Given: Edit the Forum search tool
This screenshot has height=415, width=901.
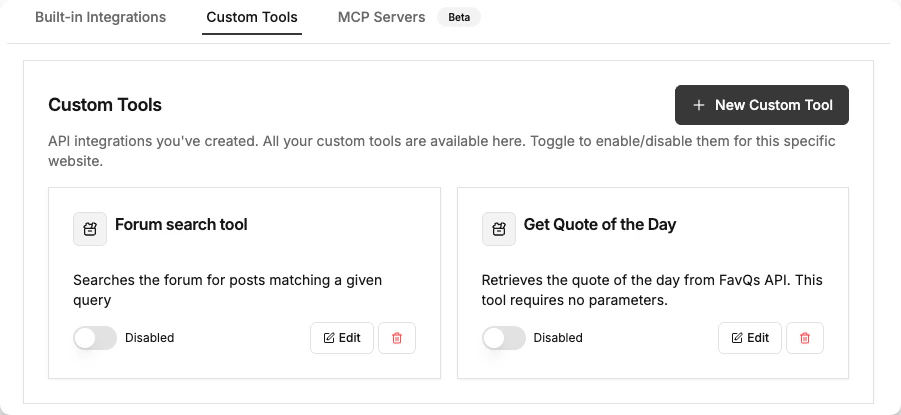Looking at the screenshot, I should tap(342, 338).
